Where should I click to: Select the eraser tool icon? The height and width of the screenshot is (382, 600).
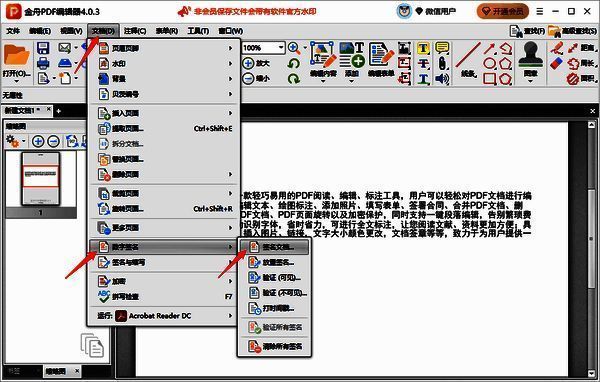(x=556, y=63)
